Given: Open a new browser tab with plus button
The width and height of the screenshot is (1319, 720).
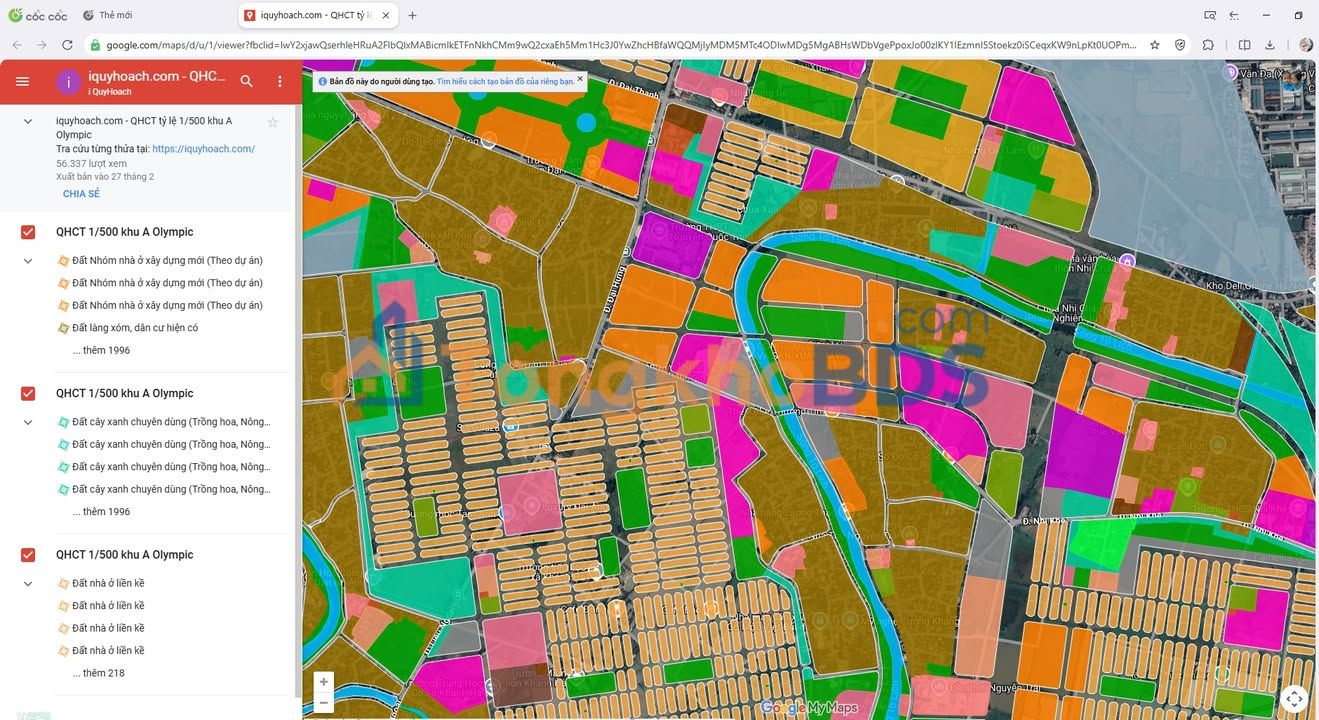Looking at the screenshot, I should click(412, 15).
